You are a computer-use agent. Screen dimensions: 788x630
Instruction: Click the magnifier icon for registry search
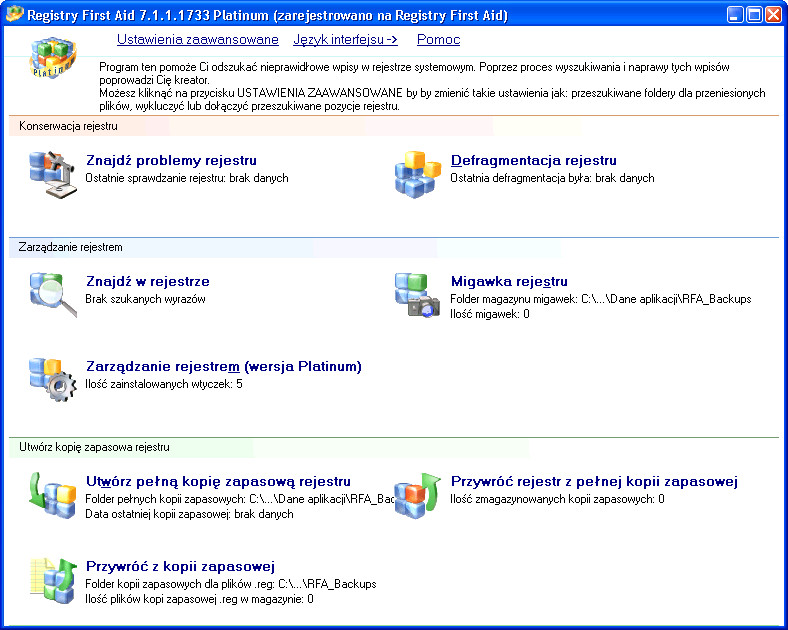[x=53, y=295]
